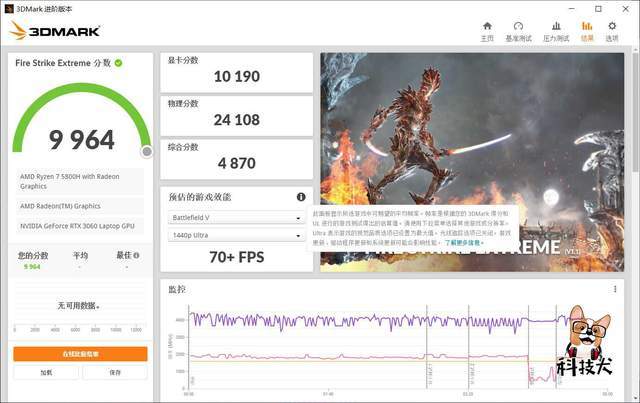640x403 pixels.
Task: Maximize the 3DMark window
Action: tap(598, 9)
